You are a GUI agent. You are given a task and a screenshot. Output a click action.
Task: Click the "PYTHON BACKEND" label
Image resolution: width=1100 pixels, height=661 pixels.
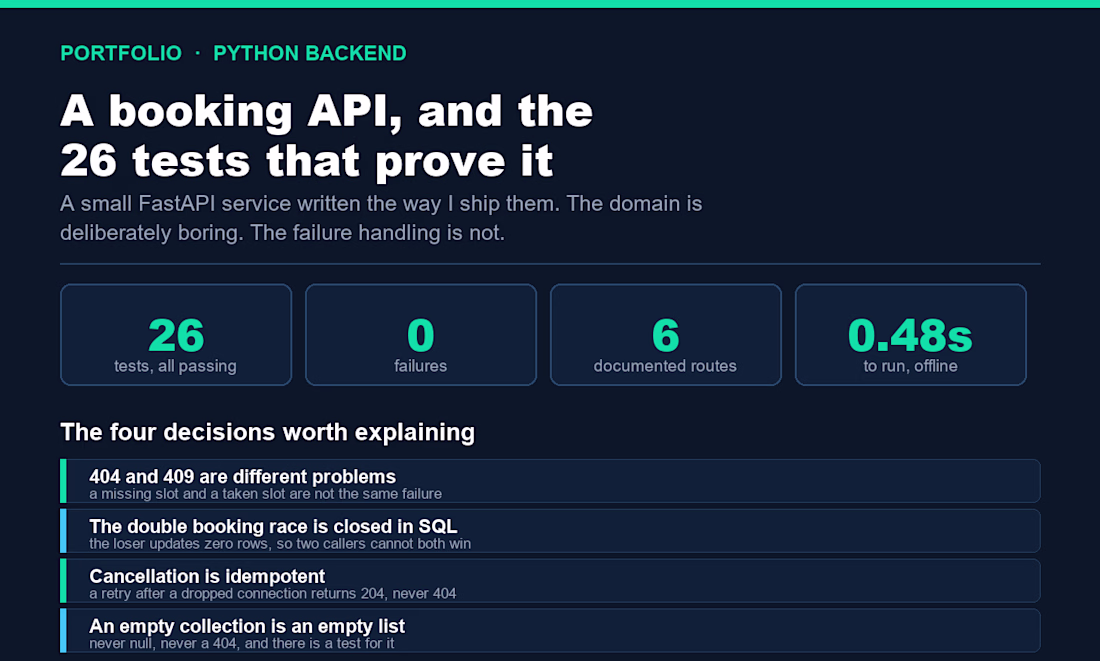309,53
